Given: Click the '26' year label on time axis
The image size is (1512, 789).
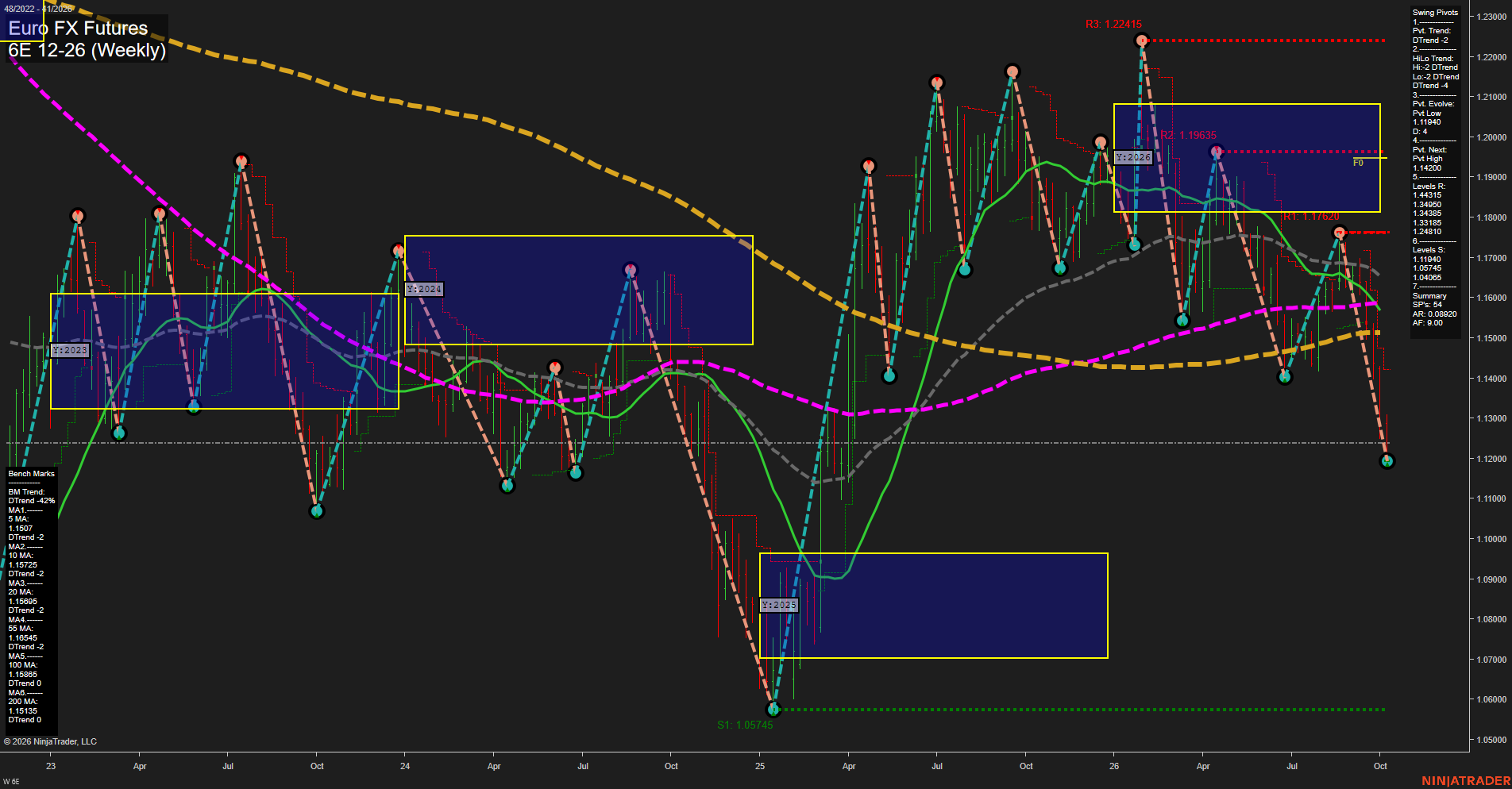Looking at the screenshot, I should tap(1114, 766).
